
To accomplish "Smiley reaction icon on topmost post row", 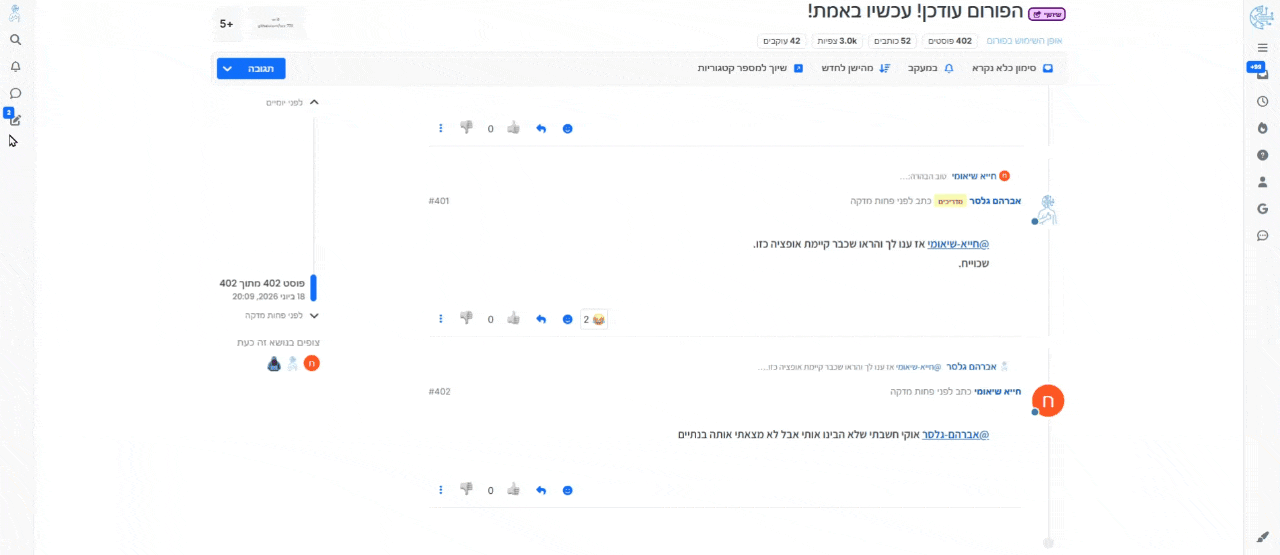I will (x=568, y=128).
